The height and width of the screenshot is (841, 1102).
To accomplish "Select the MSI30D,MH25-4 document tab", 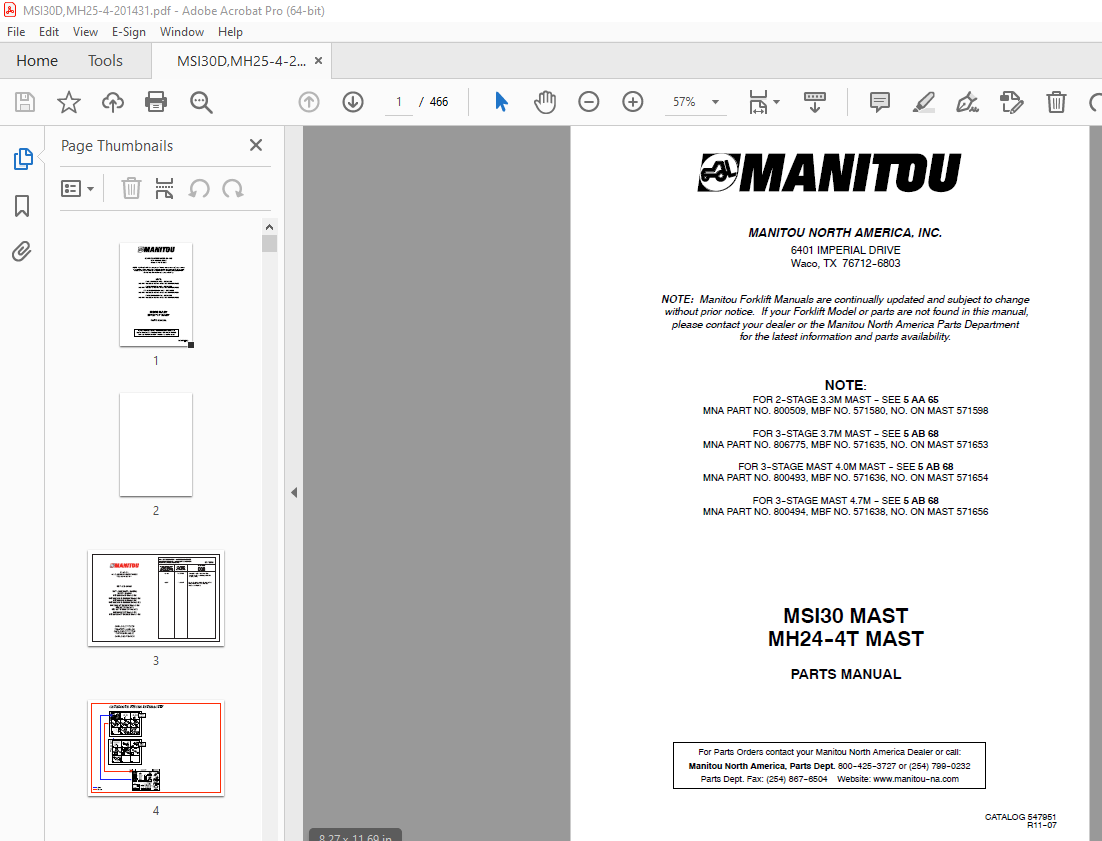I will click(x=241, y=61).
